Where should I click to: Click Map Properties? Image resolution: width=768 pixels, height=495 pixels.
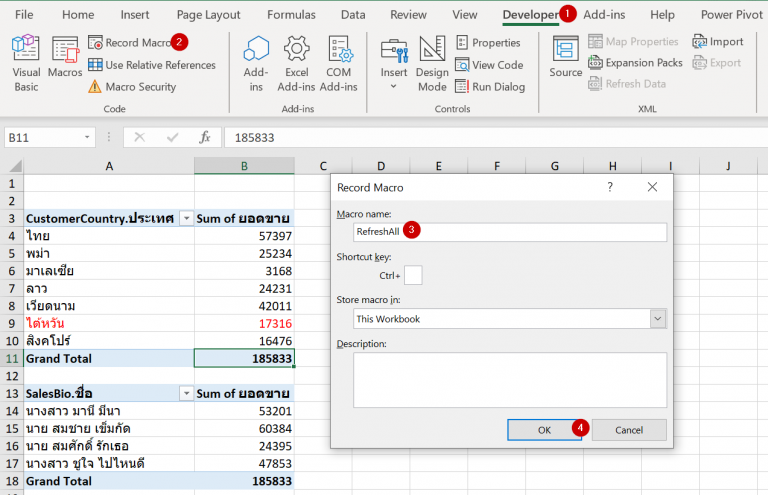pyautogui.click(x=633, y=42)
